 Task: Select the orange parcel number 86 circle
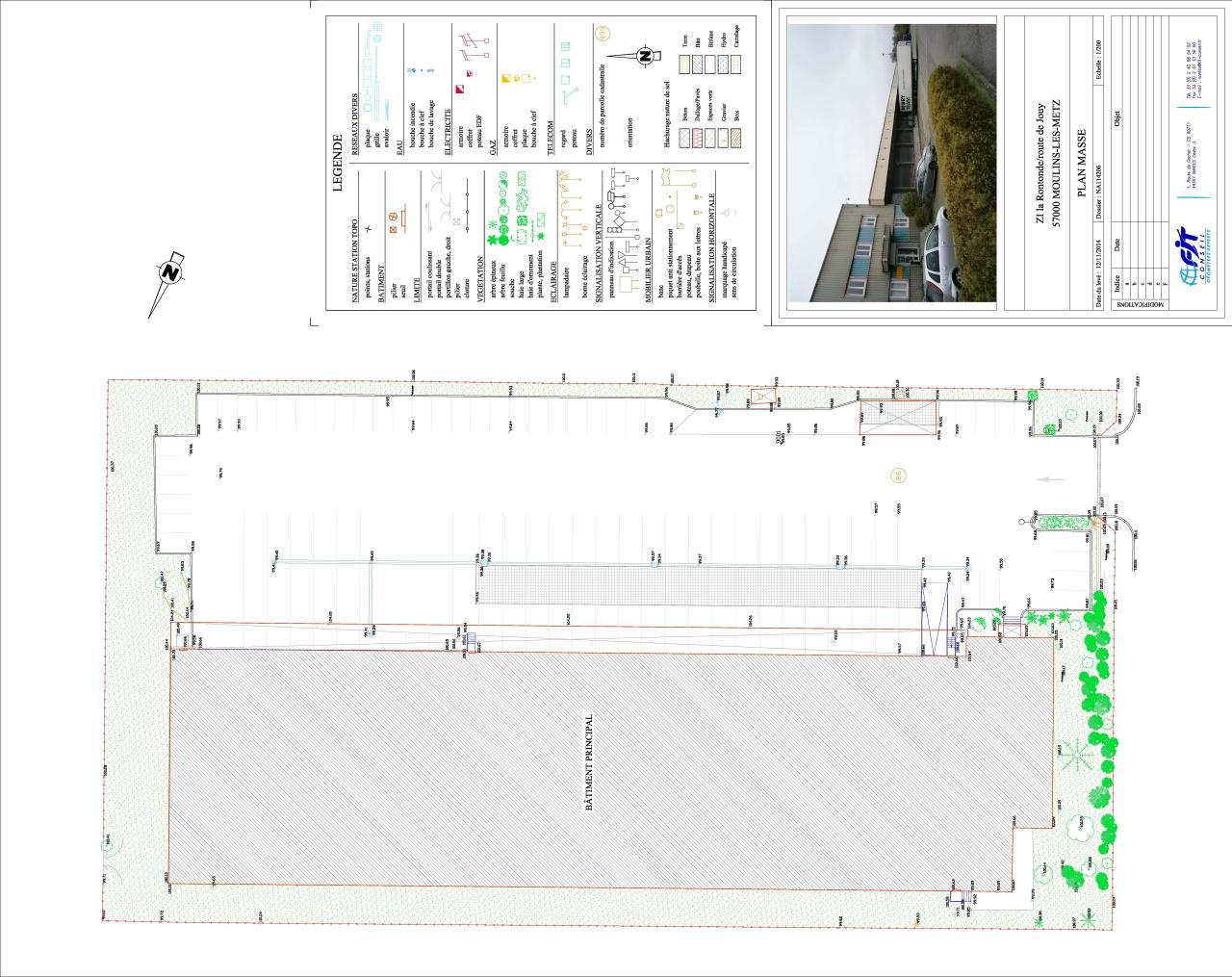click(x=897, y=475)
